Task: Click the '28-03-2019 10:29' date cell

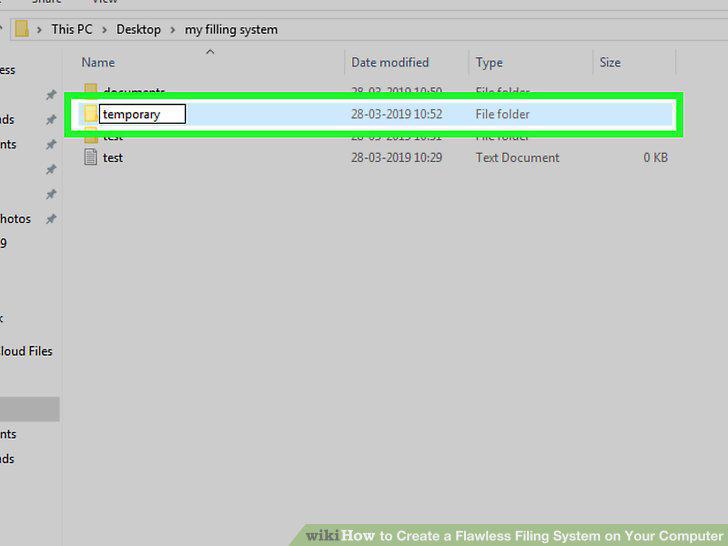Action: click(396, 158)
